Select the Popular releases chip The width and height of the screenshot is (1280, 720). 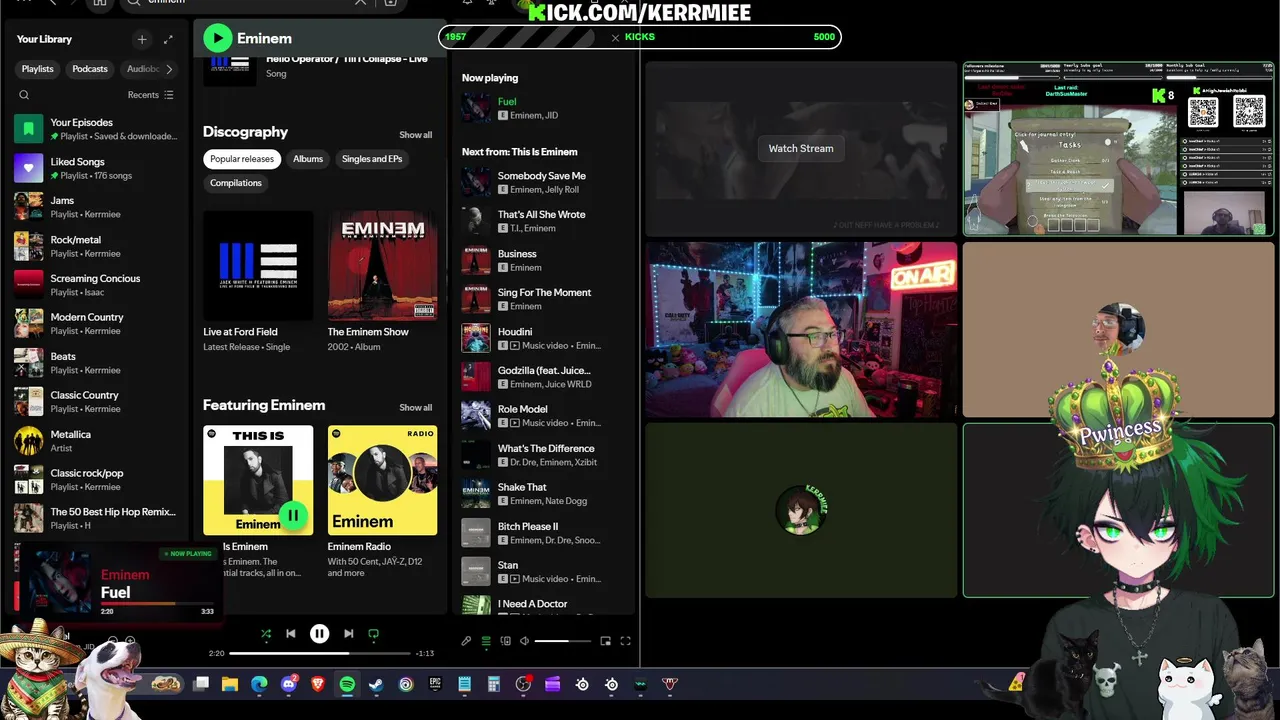click(x=242, y=159)
